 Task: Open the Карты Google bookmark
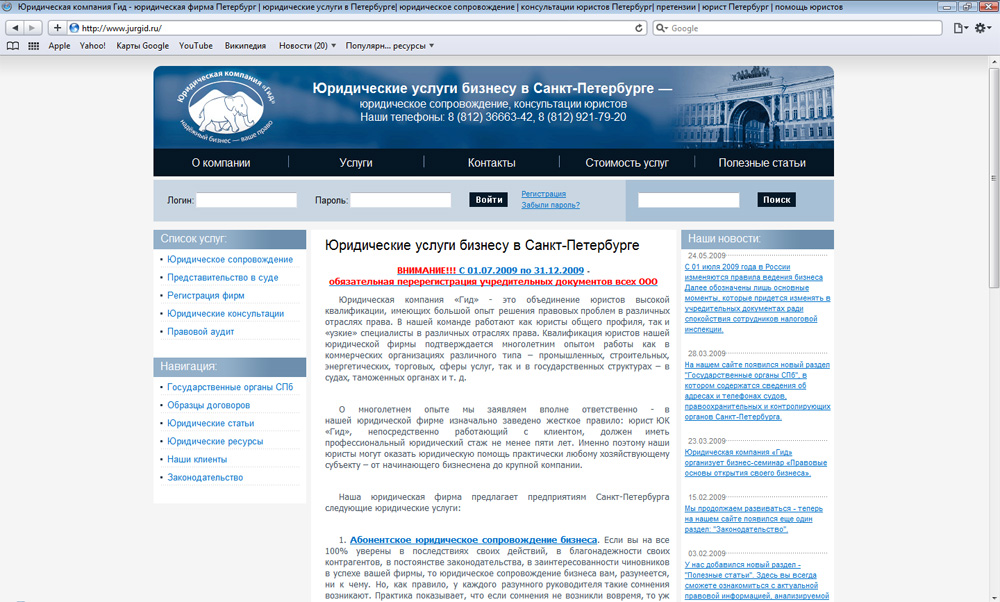[x=142, y=46]
